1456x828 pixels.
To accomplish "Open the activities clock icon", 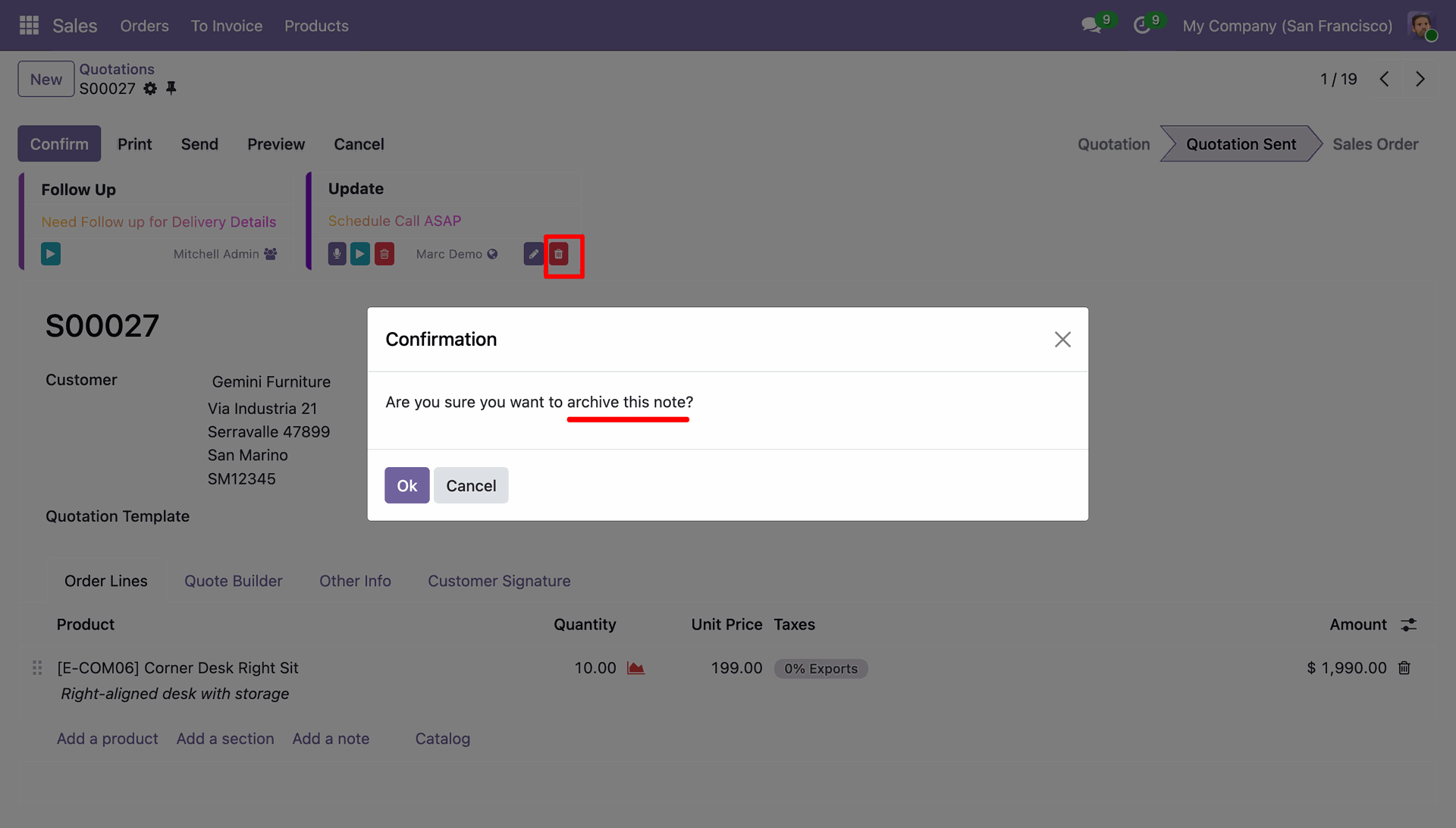I will pos(1142,26).
